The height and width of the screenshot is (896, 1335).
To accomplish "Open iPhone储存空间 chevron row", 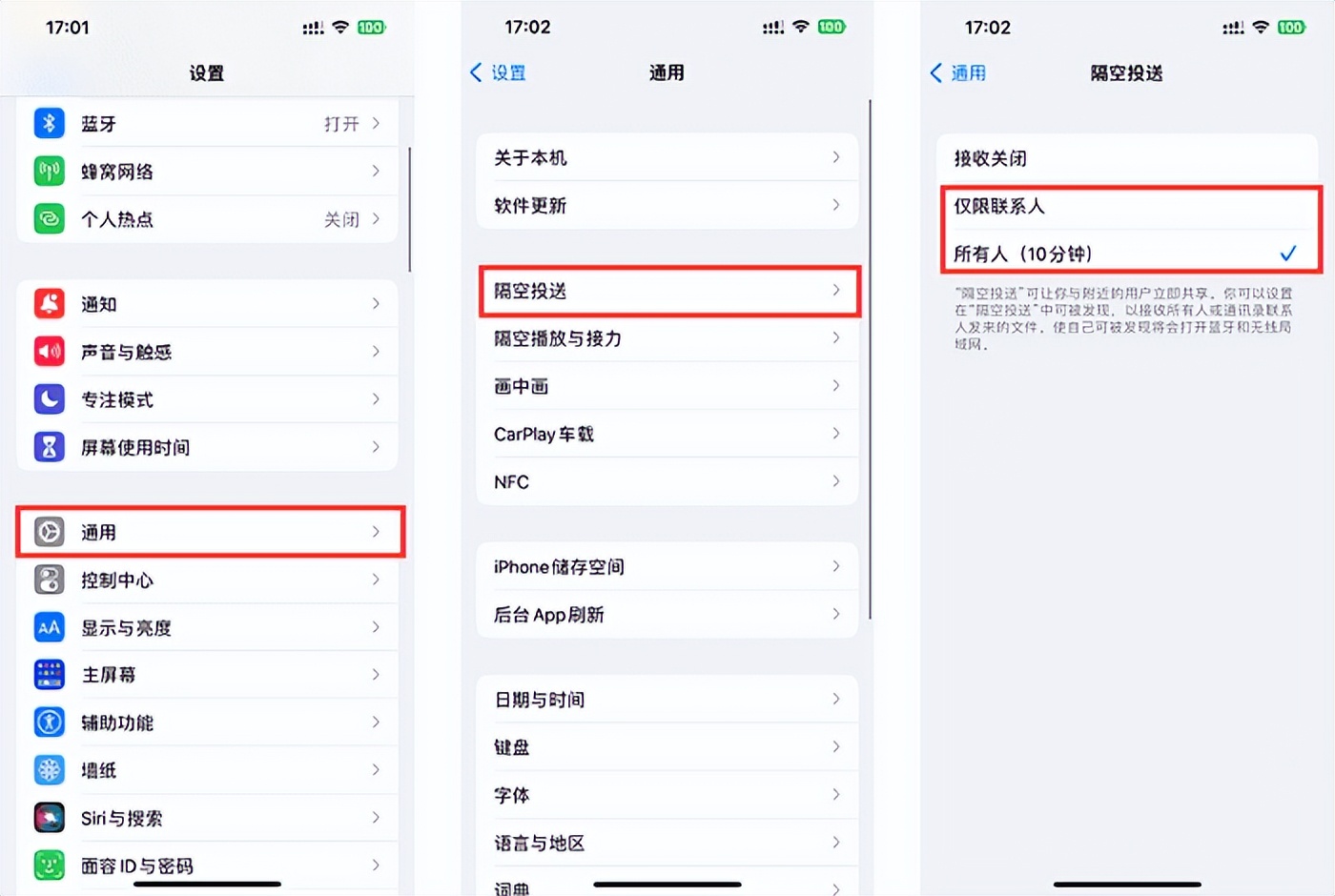I will pos(667,566).
